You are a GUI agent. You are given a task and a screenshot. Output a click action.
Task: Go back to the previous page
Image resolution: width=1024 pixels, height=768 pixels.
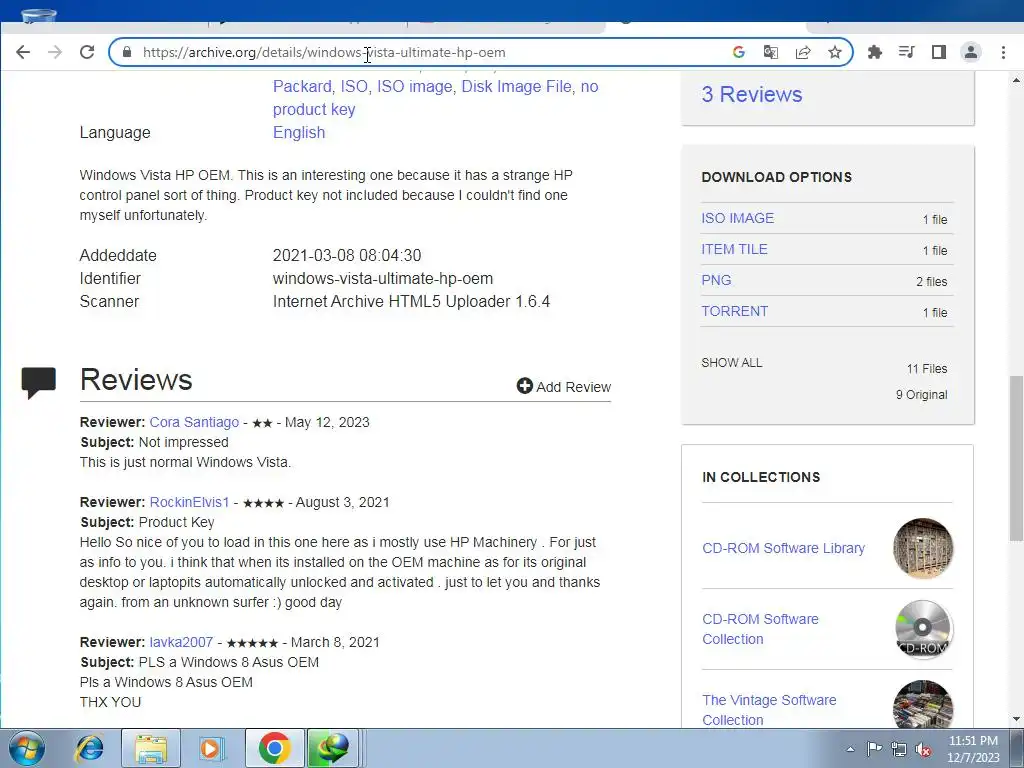[23, 52]
